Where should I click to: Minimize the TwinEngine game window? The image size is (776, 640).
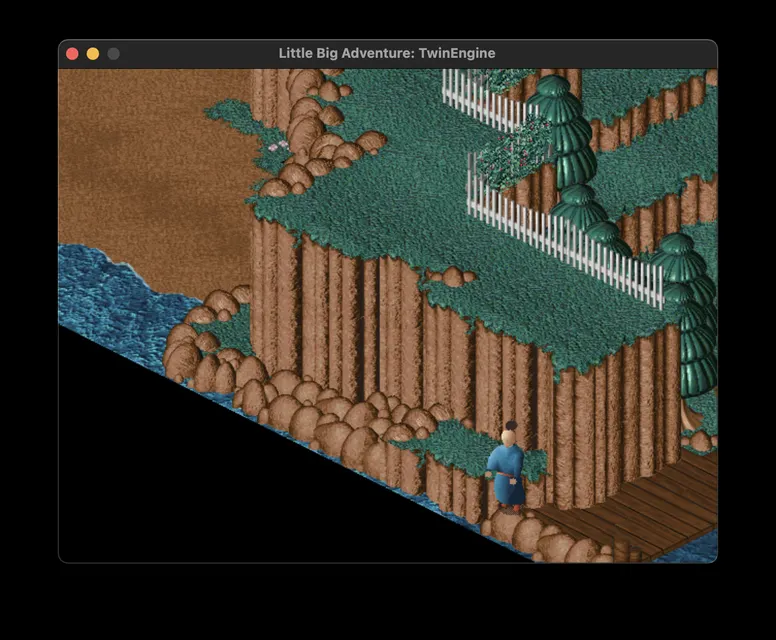point(93,53)
